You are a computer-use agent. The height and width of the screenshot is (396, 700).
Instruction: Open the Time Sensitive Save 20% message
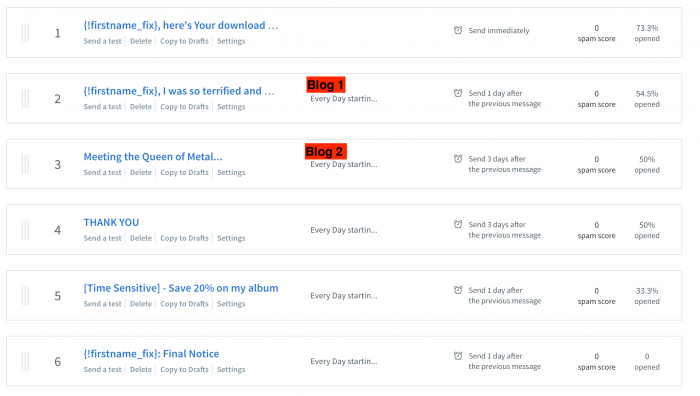181,288
